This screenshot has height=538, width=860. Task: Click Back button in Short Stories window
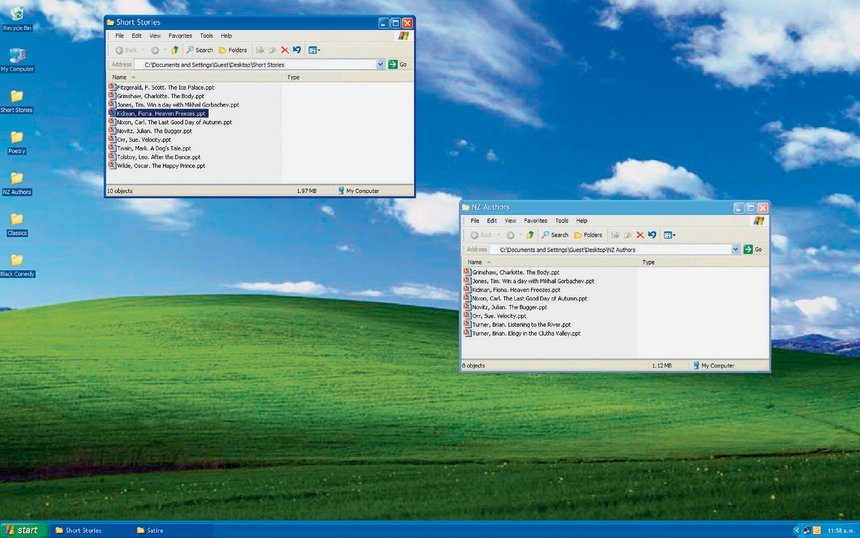pyautogui.click(x=126, y=50)
